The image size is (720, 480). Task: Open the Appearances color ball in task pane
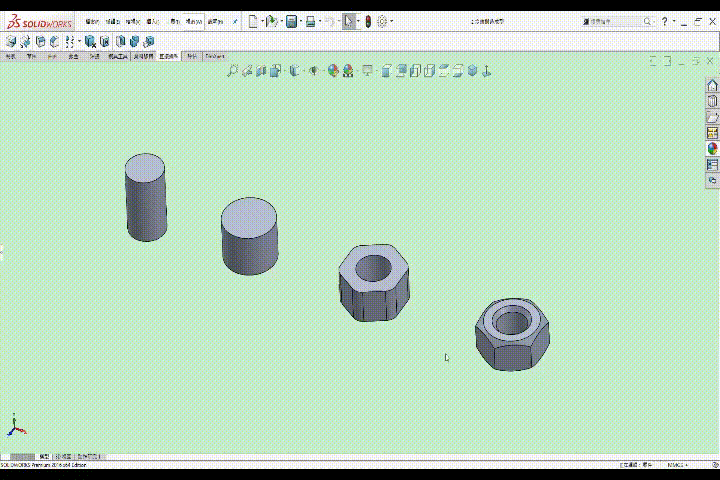coord(713,148)
